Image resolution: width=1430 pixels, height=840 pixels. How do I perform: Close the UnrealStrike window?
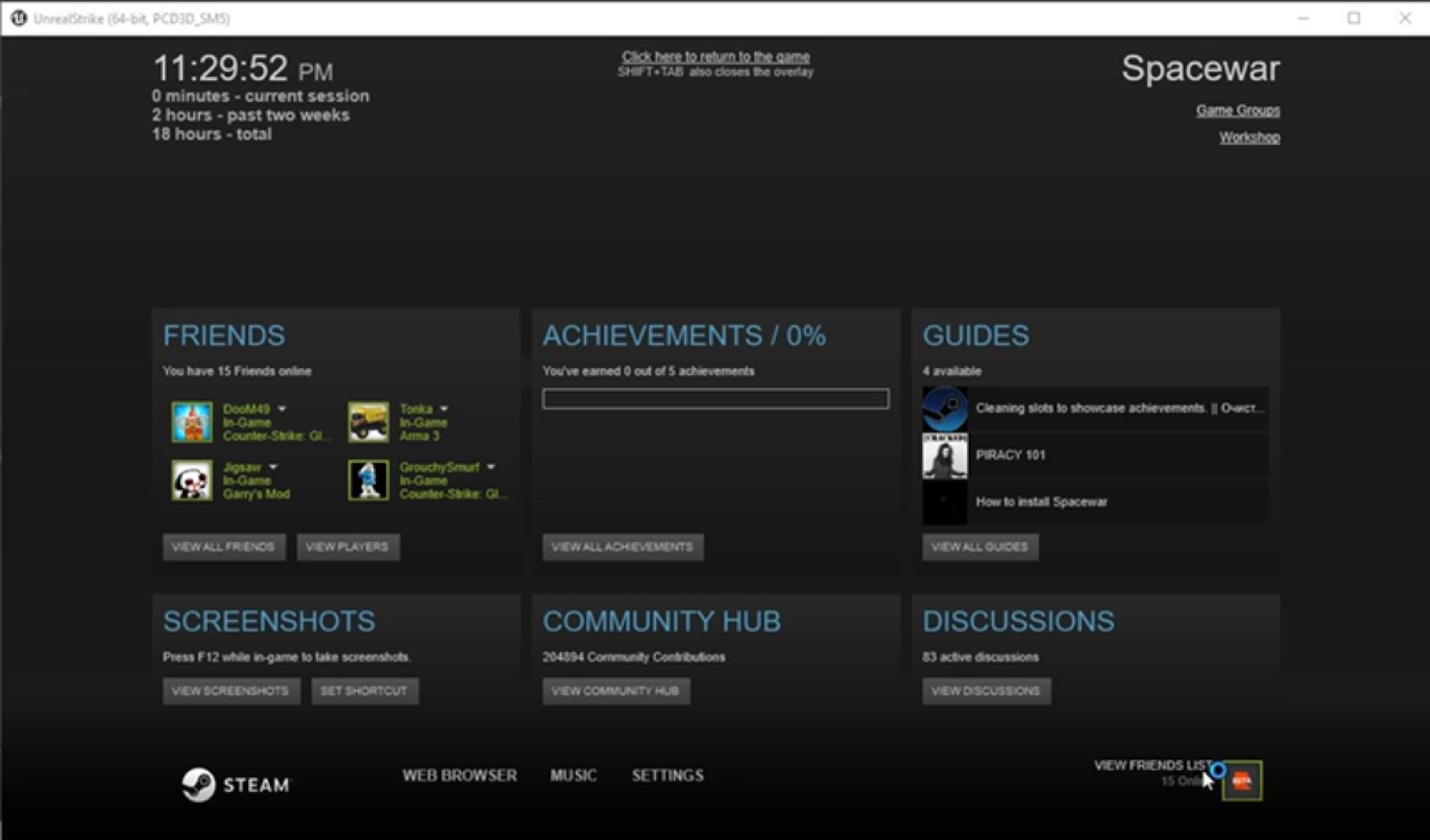(1405, 18)
